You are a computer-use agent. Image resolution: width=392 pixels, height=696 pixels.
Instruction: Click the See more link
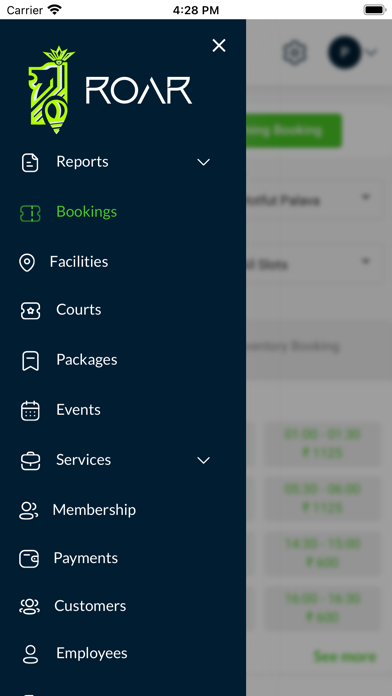click(x=345, y=656)
